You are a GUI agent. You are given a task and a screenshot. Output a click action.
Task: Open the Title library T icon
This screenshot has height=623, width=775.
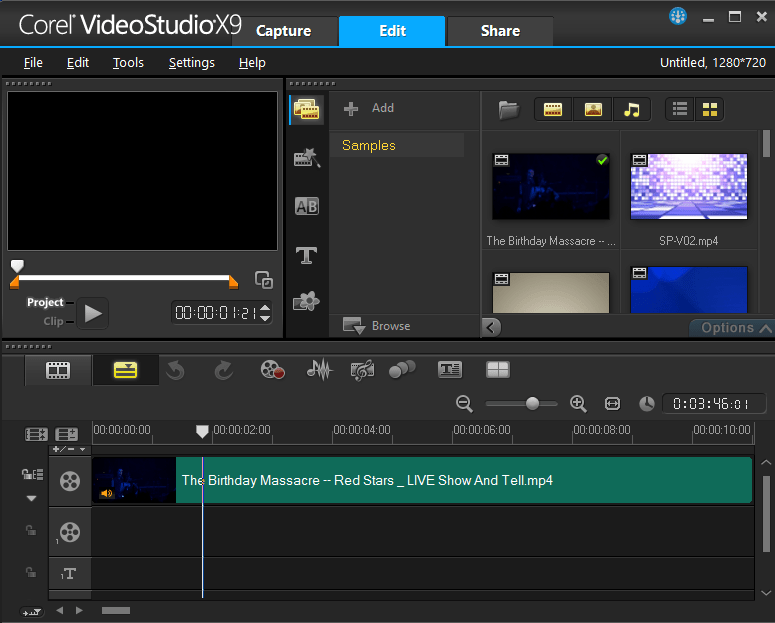(306, 255)
